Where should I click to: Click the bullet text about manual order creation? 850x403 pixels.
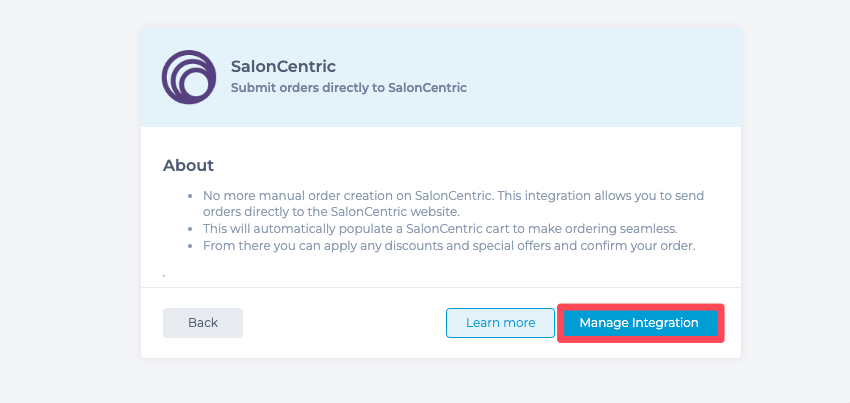tap(453, 203)
